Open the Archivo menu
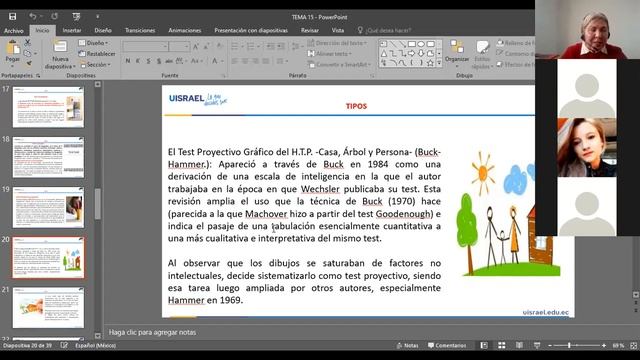640x360 pixels. (x=13, y=31)
